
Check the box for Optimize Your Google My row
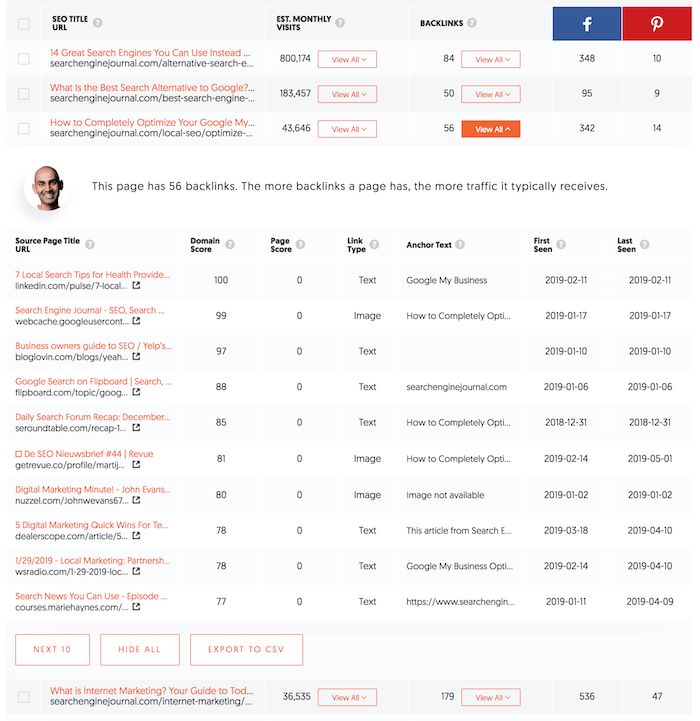click(23, 129)
